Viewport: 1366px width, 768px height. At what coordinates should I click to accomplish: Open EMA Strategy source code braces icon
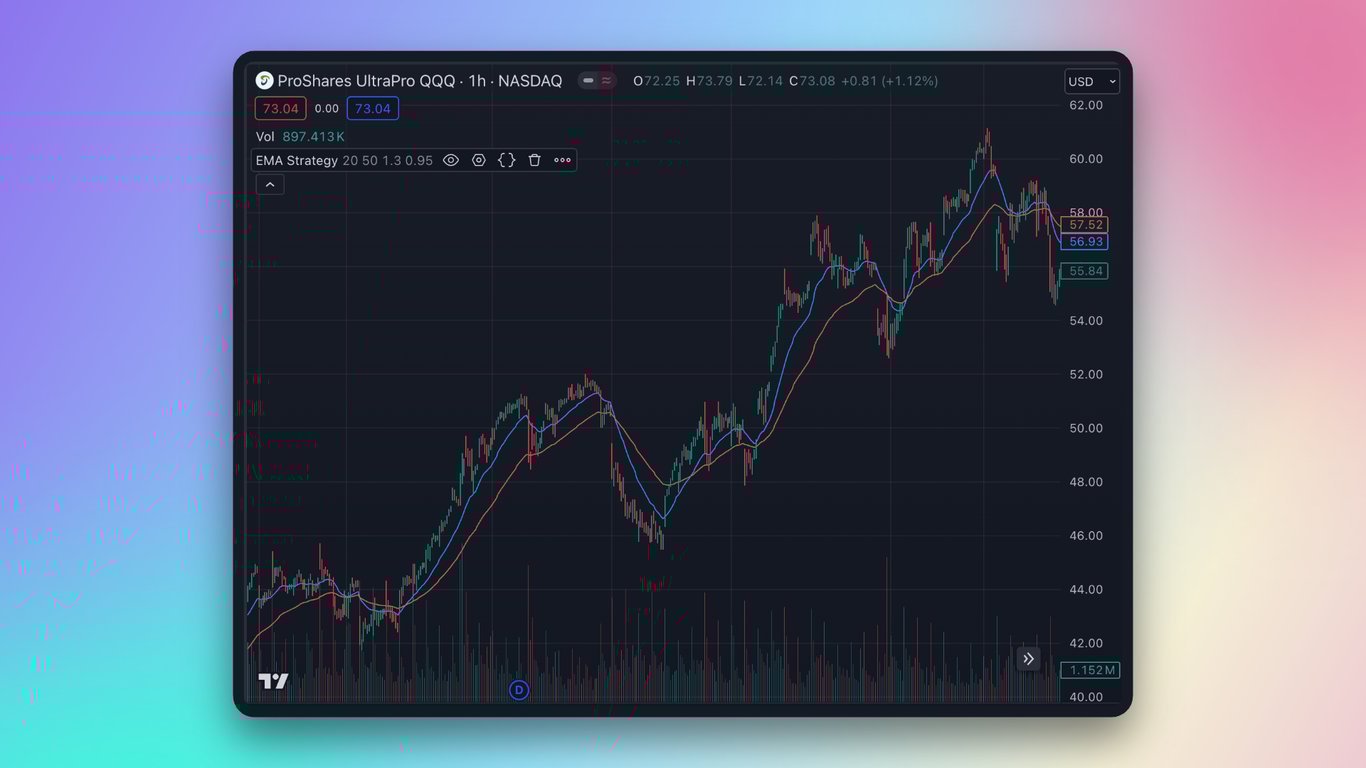coord(507,160)
